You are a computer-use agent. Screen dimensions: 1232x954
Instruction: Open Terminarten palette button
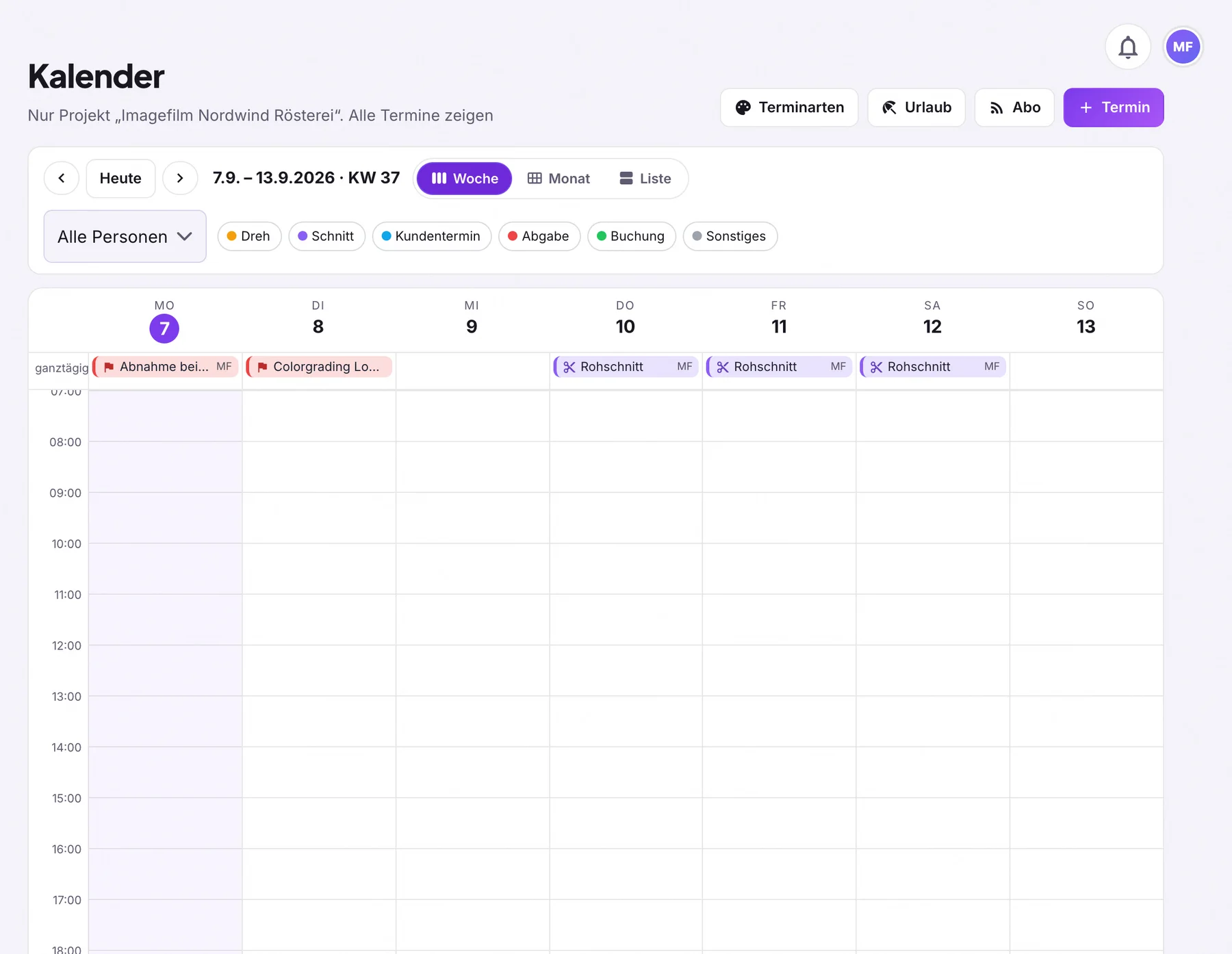tap(789, 107)
